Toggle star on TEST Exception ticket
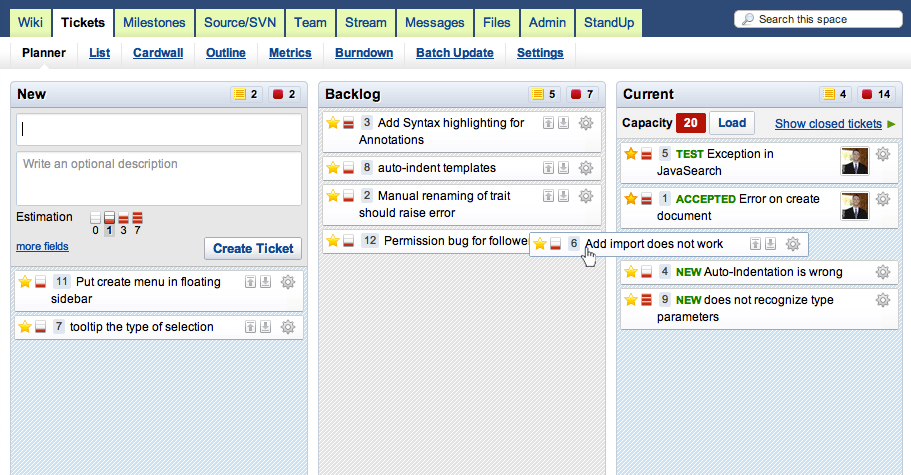 point(631,154)
